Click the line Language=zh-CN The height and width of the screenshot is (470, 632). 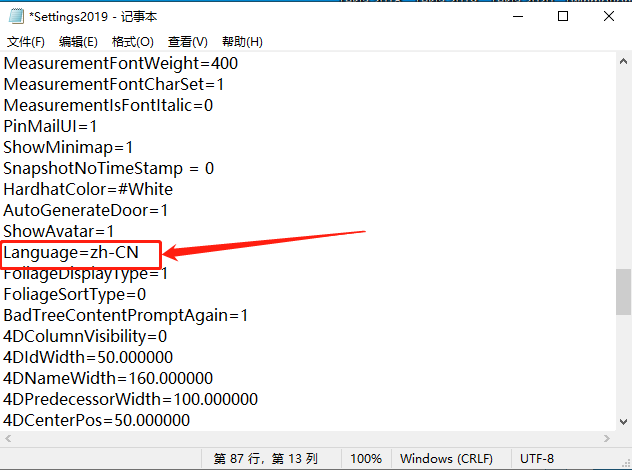click(x=71, y=252)
